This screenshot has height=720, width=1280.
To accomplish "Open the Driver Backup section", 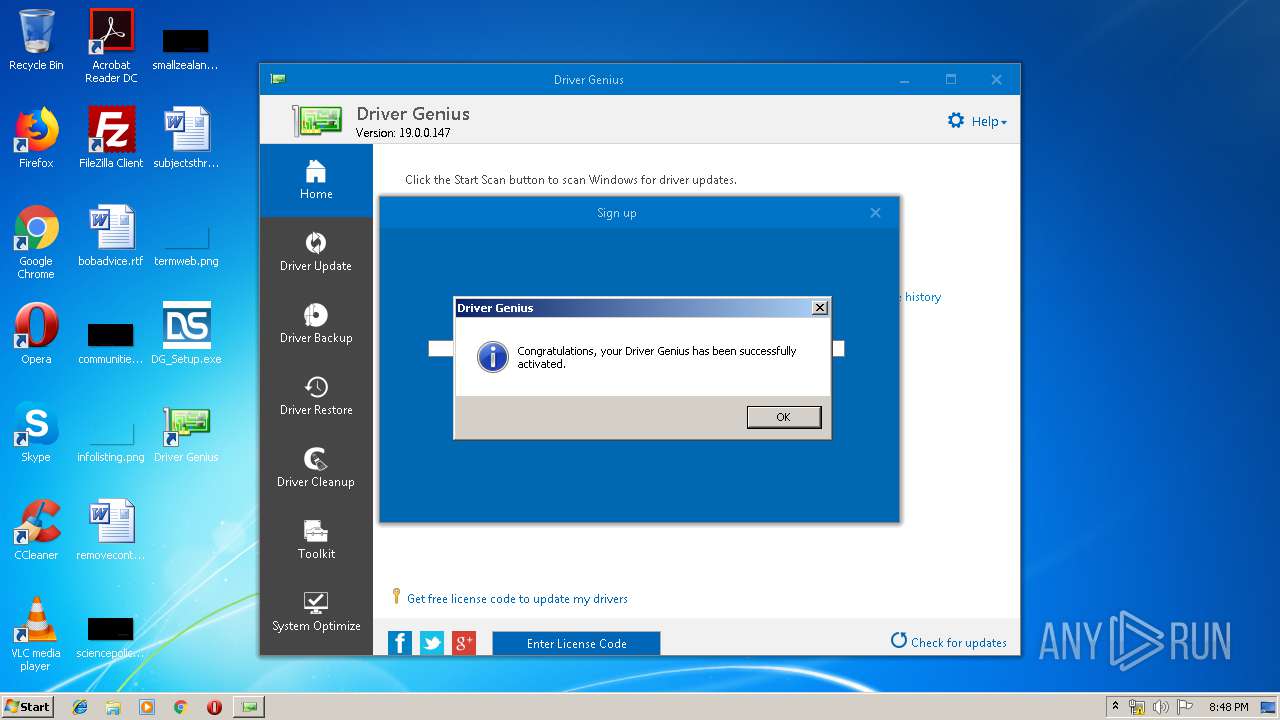I will pyautogui.click(x=316, y=324).
